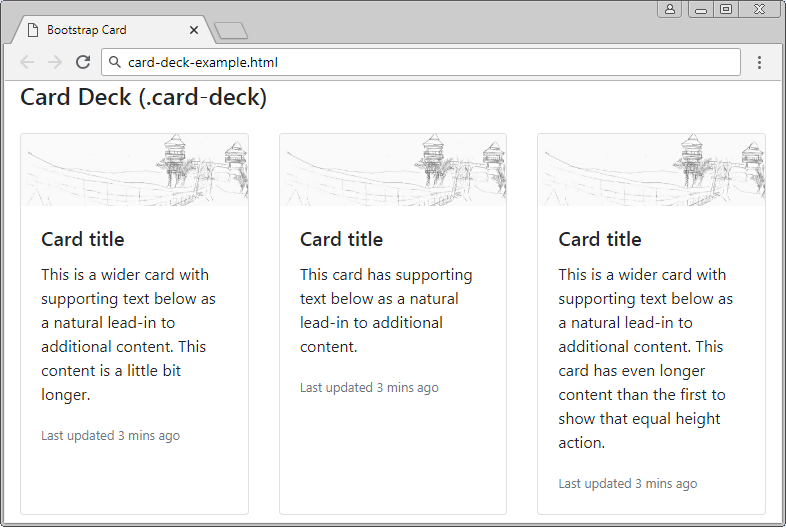Image resolution: width=786 pixels, height=528 pixels.
Task: Close the Bootstrap Card tab
Action: tap(193, 30)
